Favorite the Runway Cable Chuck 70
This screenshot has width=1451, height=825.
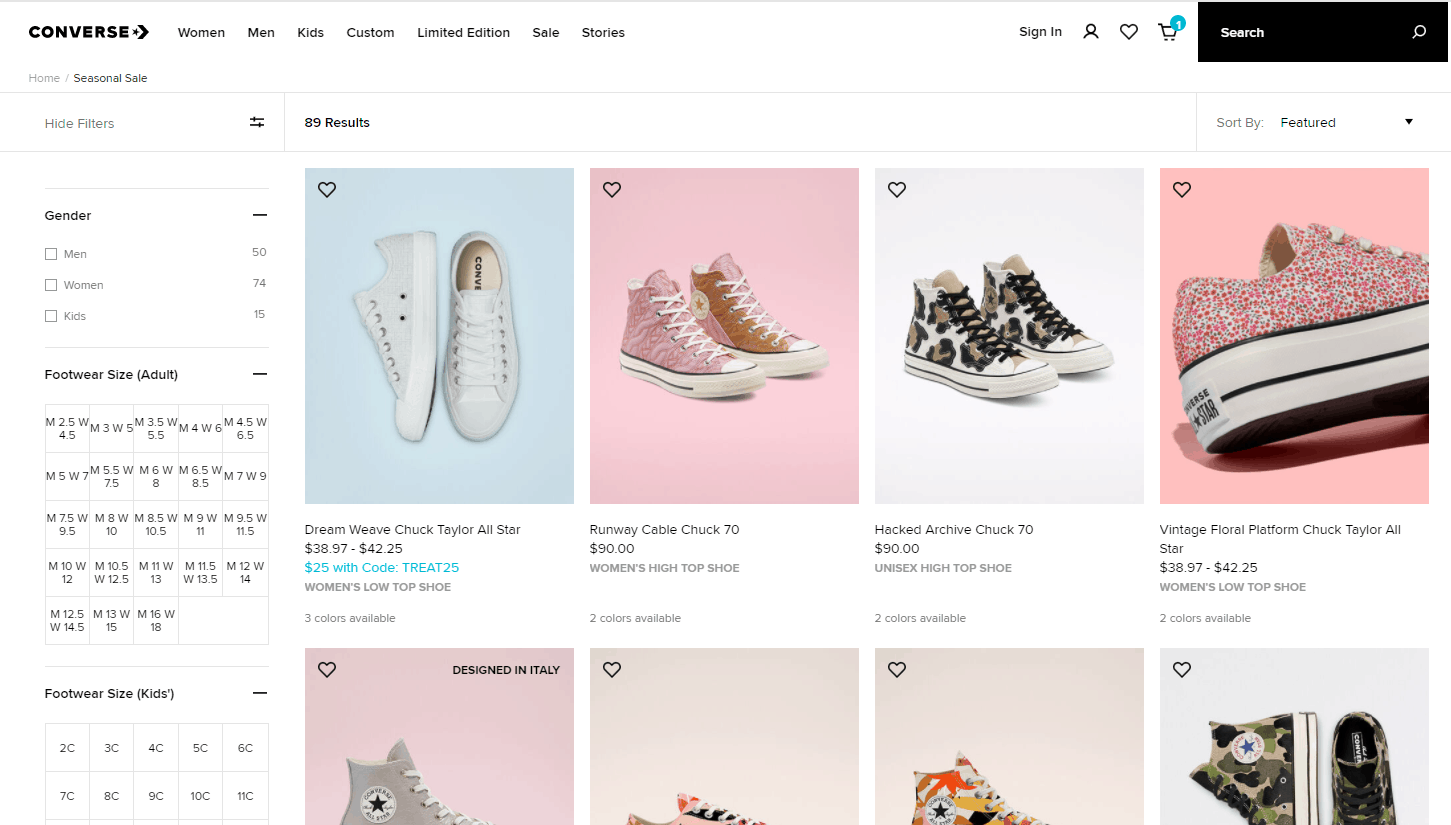pos(612,189)
